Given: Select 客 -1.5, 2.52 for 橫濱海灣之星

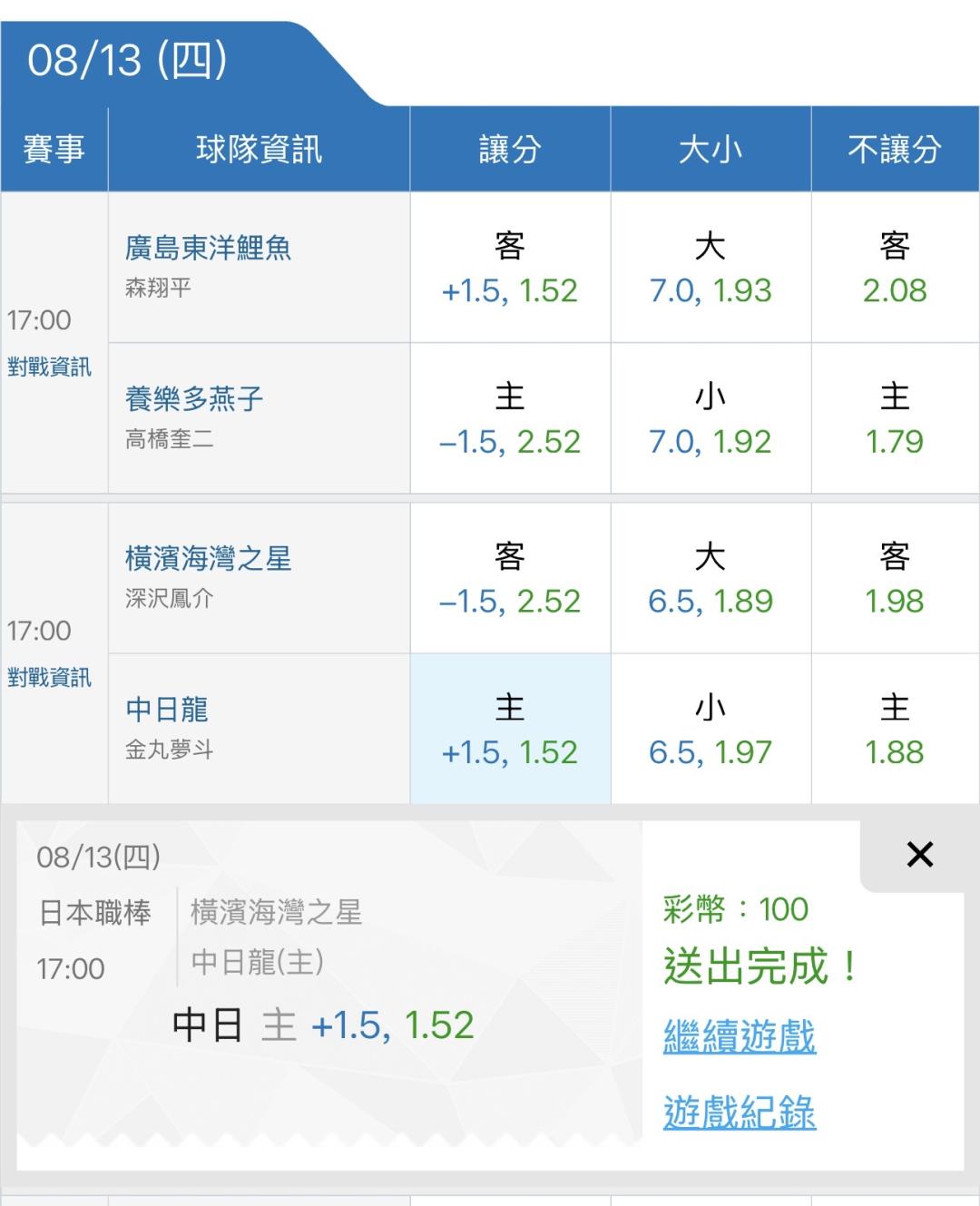Looking at the screenshot, I should pyautogui.click(x=510, y=578).
